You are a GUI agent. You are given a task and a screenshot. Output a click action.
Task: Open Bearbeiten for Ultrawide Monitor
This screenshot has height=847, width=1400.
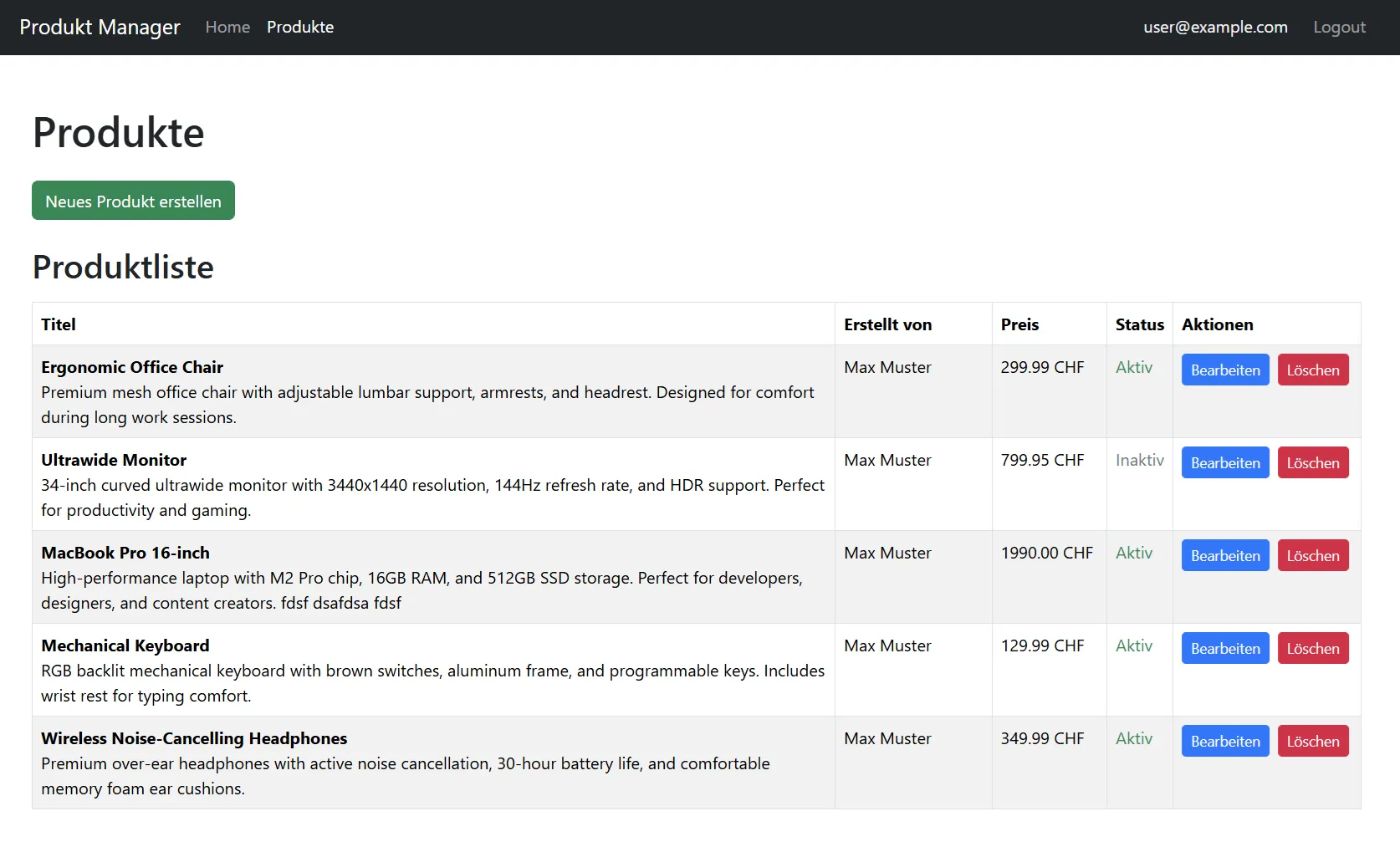(x=1224, y=462)
